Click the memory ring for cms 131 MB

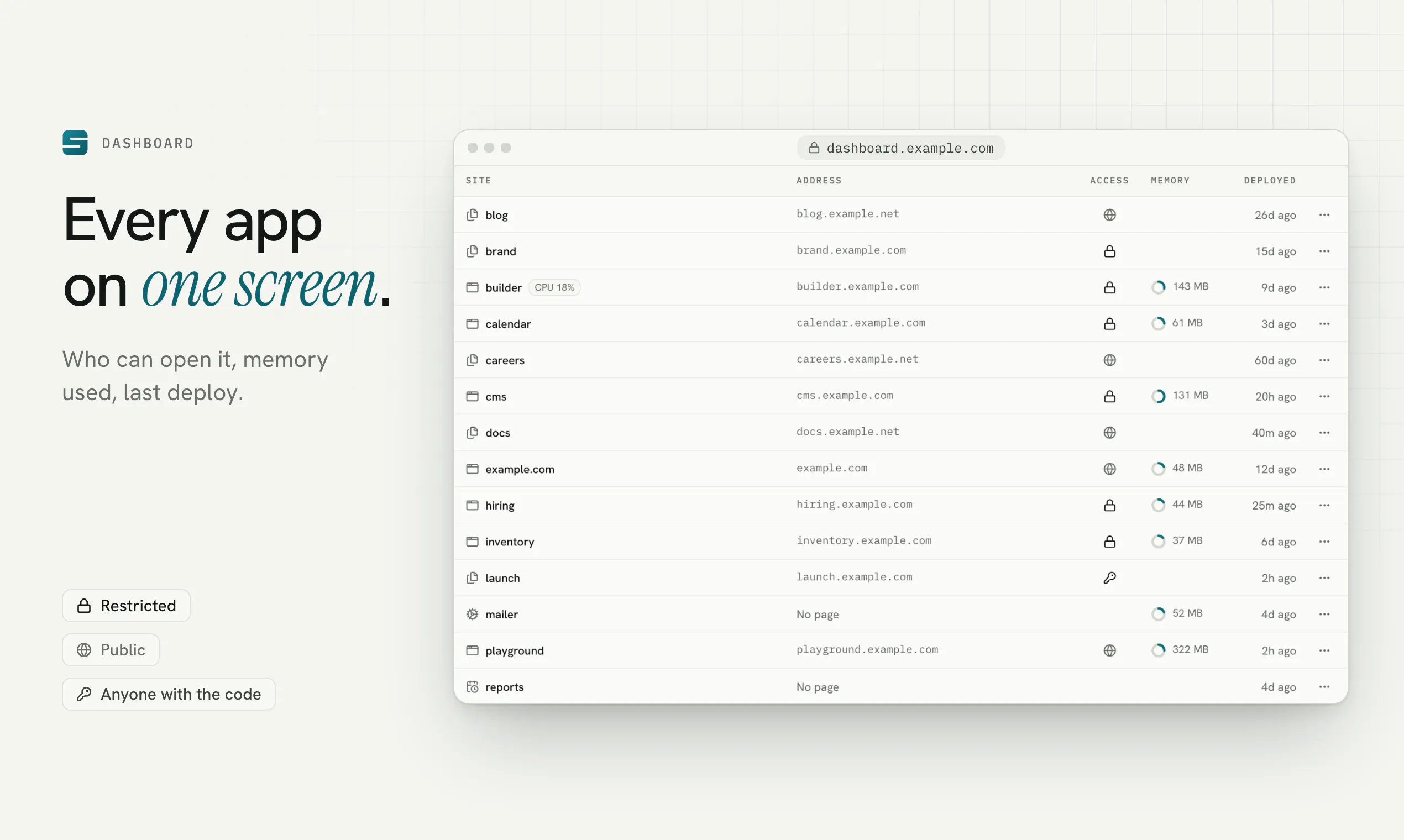coord(1159,396)
